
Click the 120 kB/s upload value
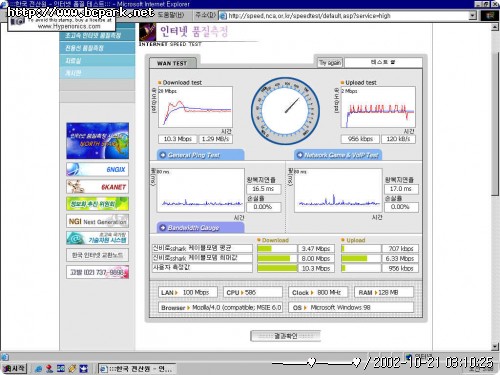398,139
